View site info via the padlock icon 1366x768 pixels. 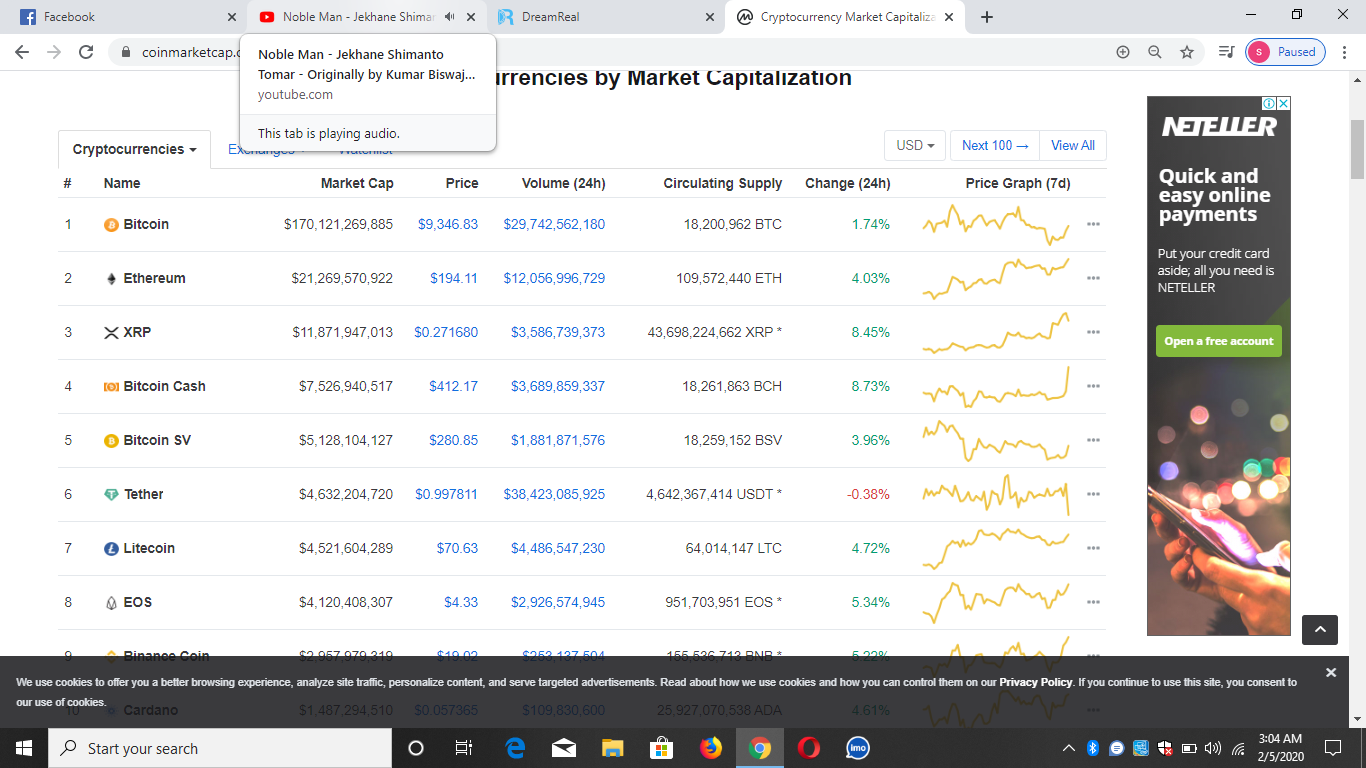click(126, 52)
